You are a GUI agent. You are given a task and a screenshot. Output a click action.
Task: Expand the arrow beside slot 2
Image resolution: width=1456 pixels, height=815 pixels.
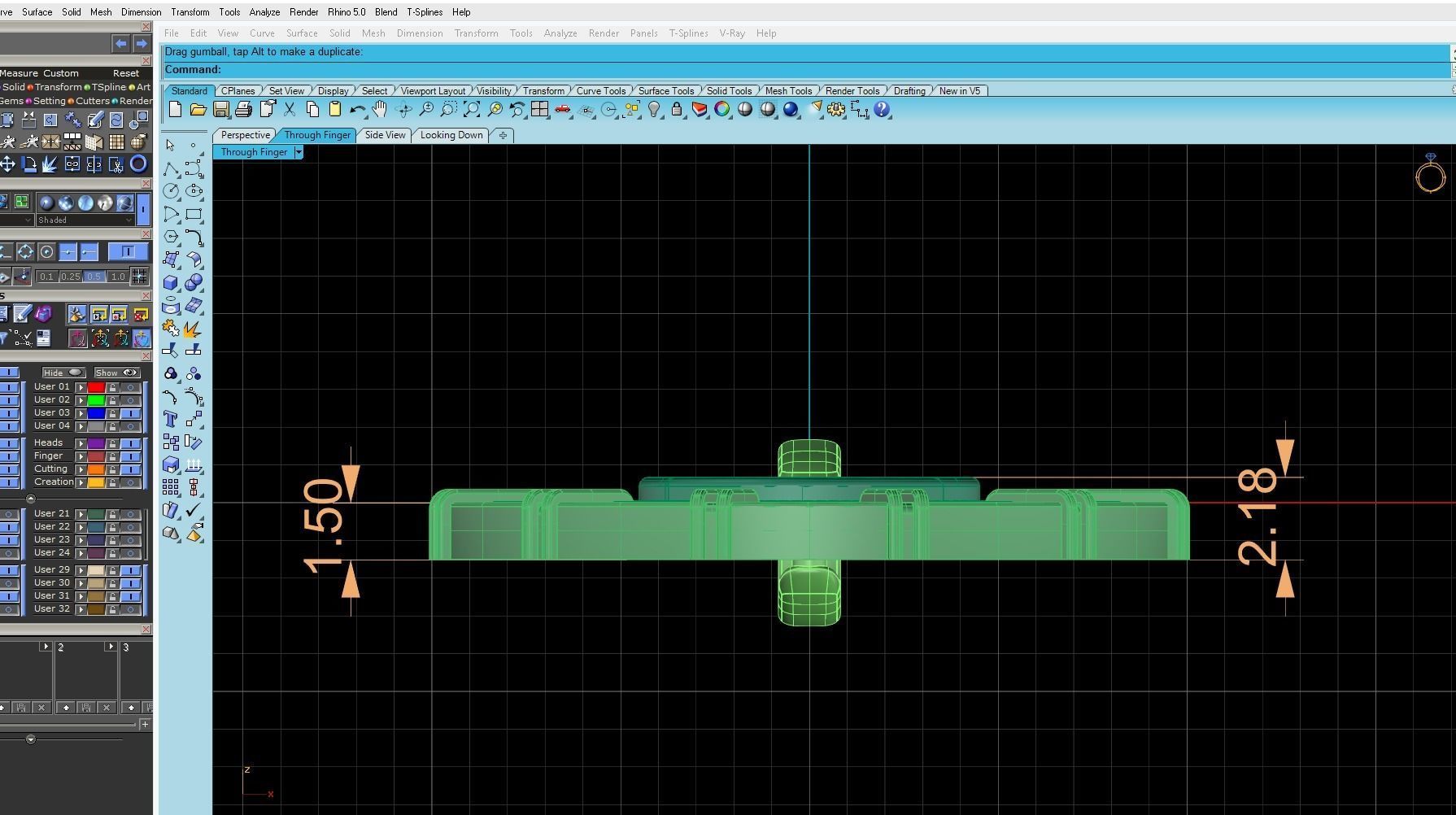click(x=111, y=647)
